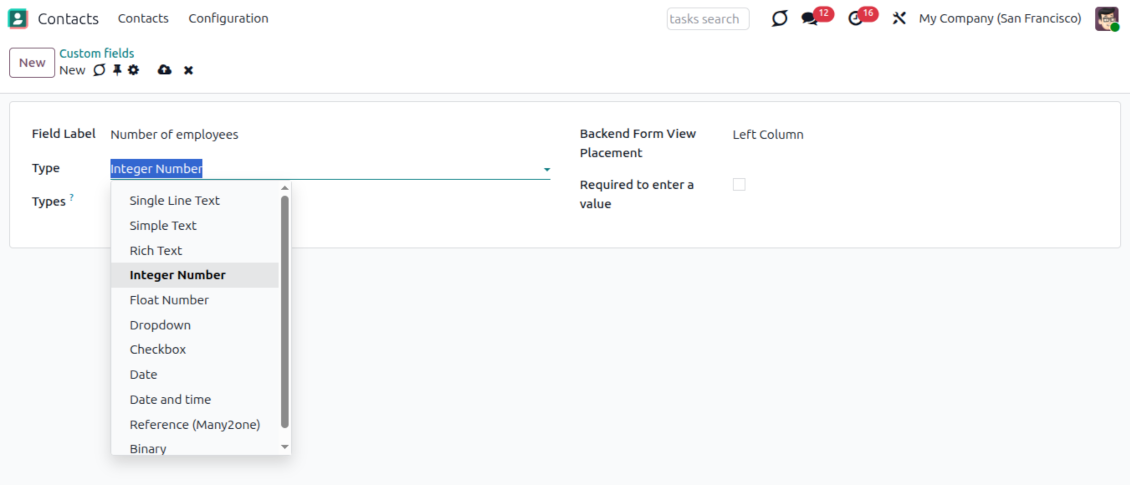Discard changes with the X icon

point(188,70)
